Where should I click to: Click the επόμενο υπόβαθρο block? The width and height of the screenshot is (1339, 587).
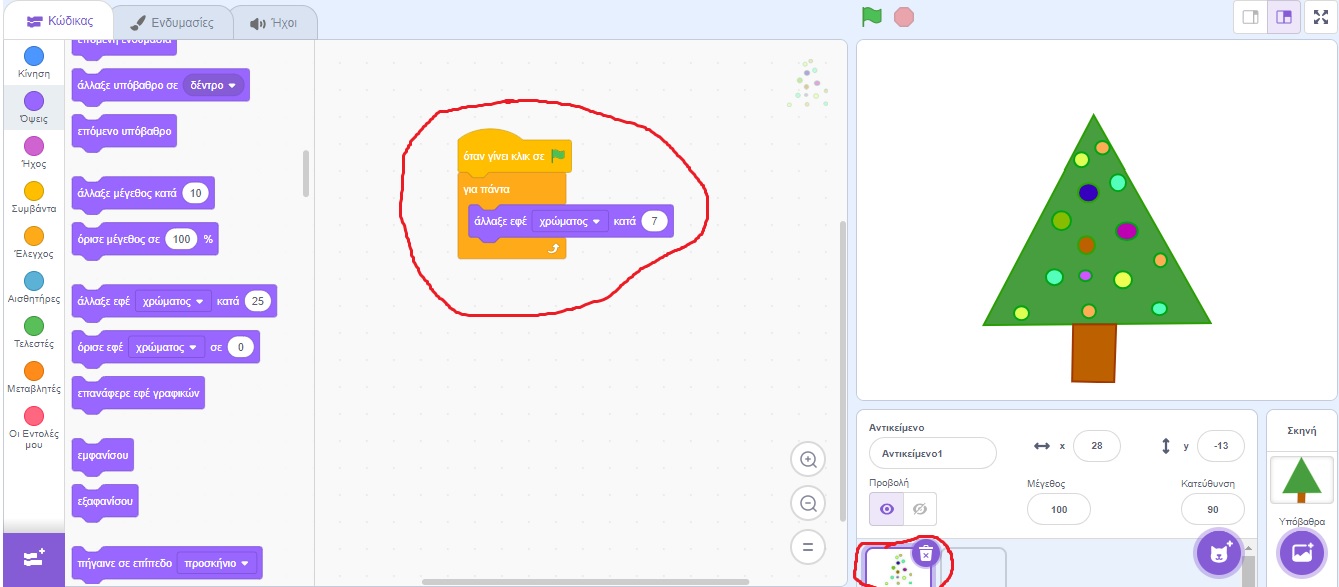pos(124,132)
